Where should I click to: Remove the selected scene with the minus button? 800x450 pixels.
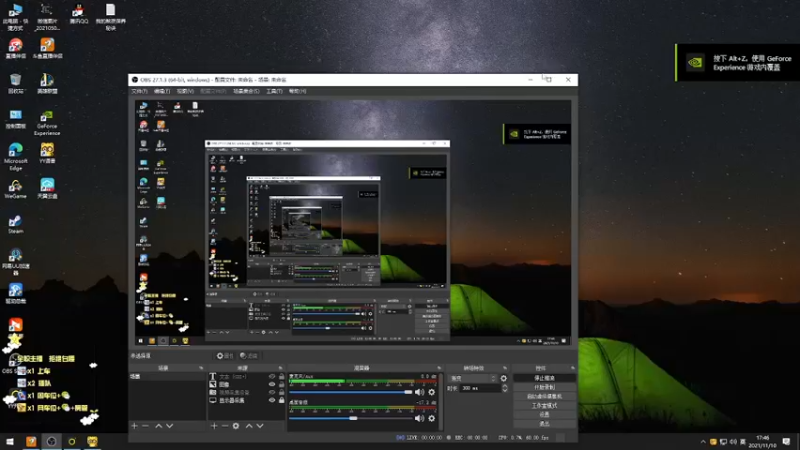tap(145, 426)
